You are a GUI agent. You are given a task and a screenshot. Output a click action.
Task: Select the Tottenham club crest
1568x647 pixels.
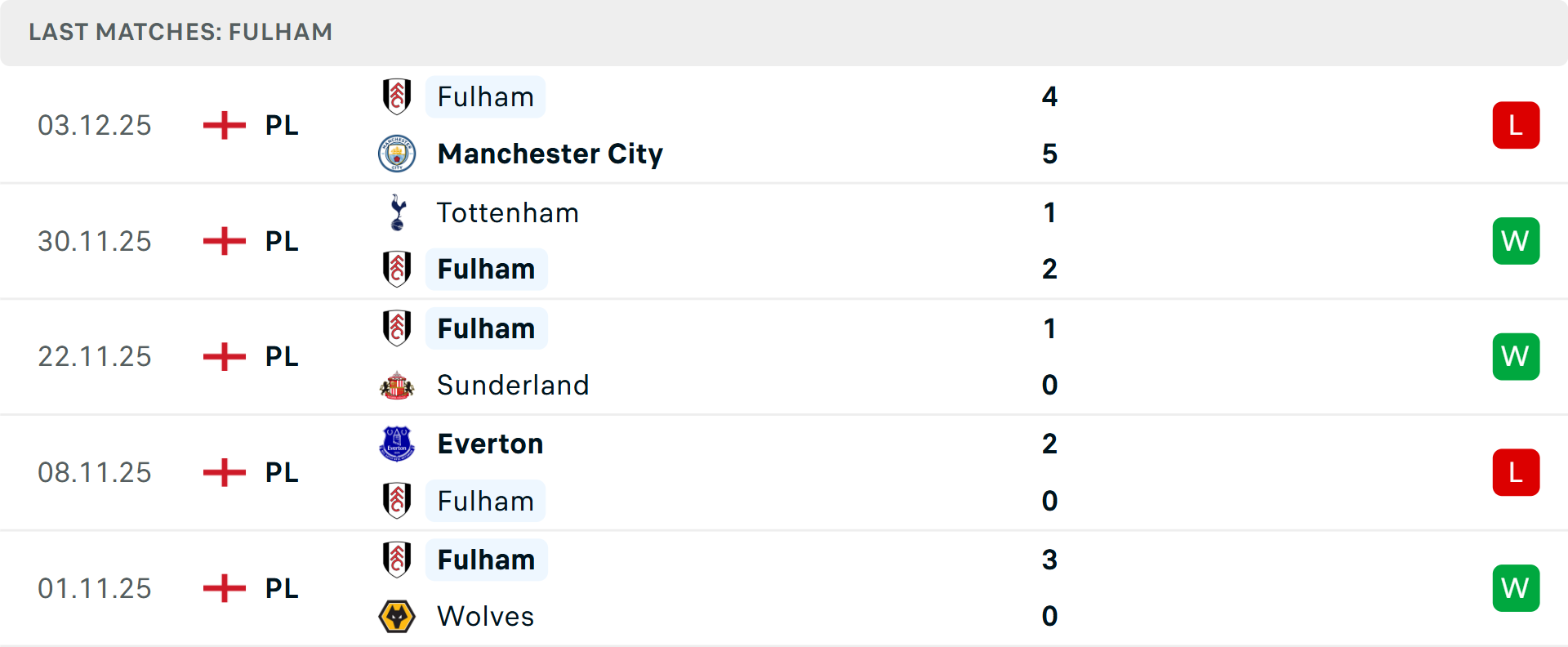[398, 212]
